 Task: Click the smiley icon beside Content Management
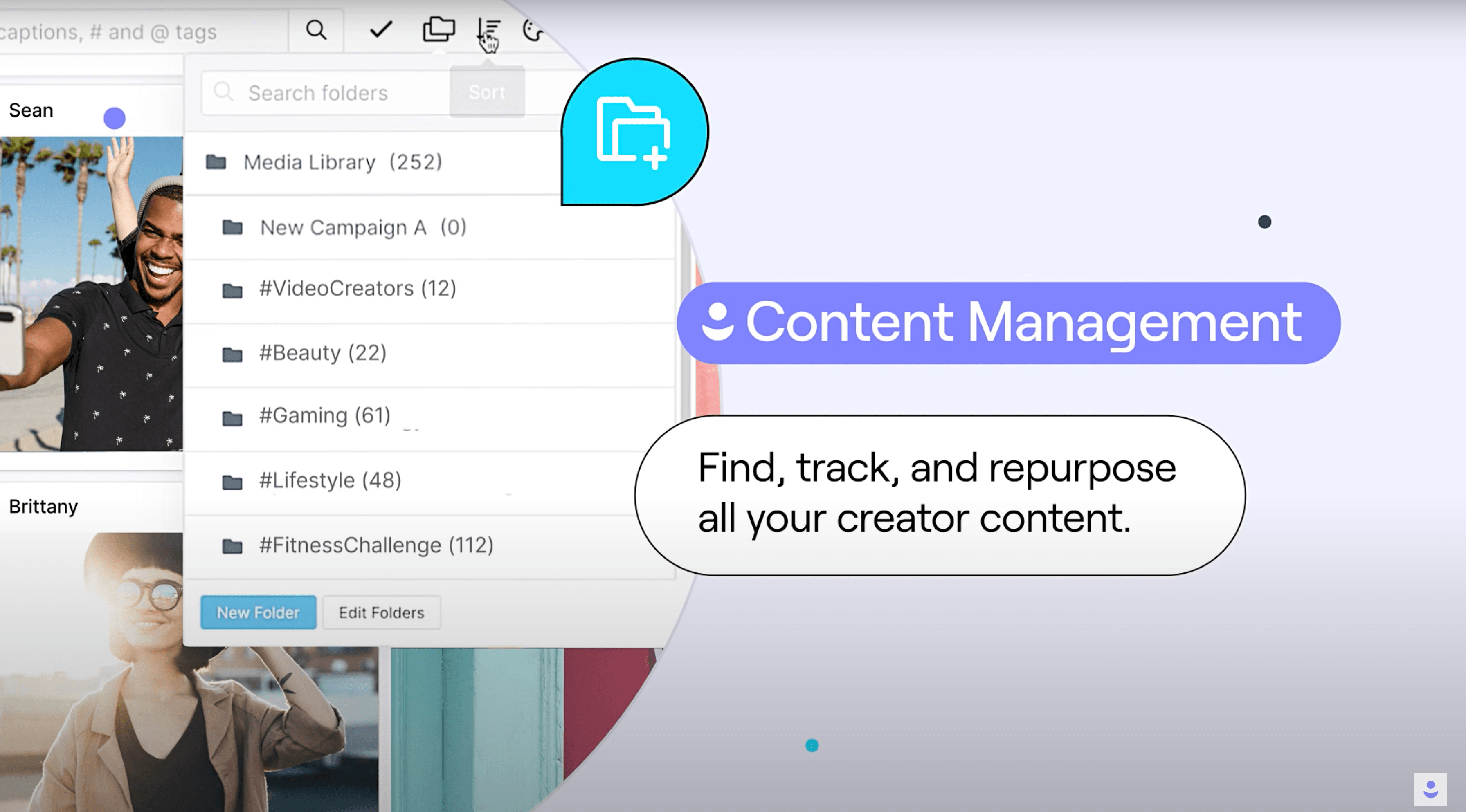(717, 322)
